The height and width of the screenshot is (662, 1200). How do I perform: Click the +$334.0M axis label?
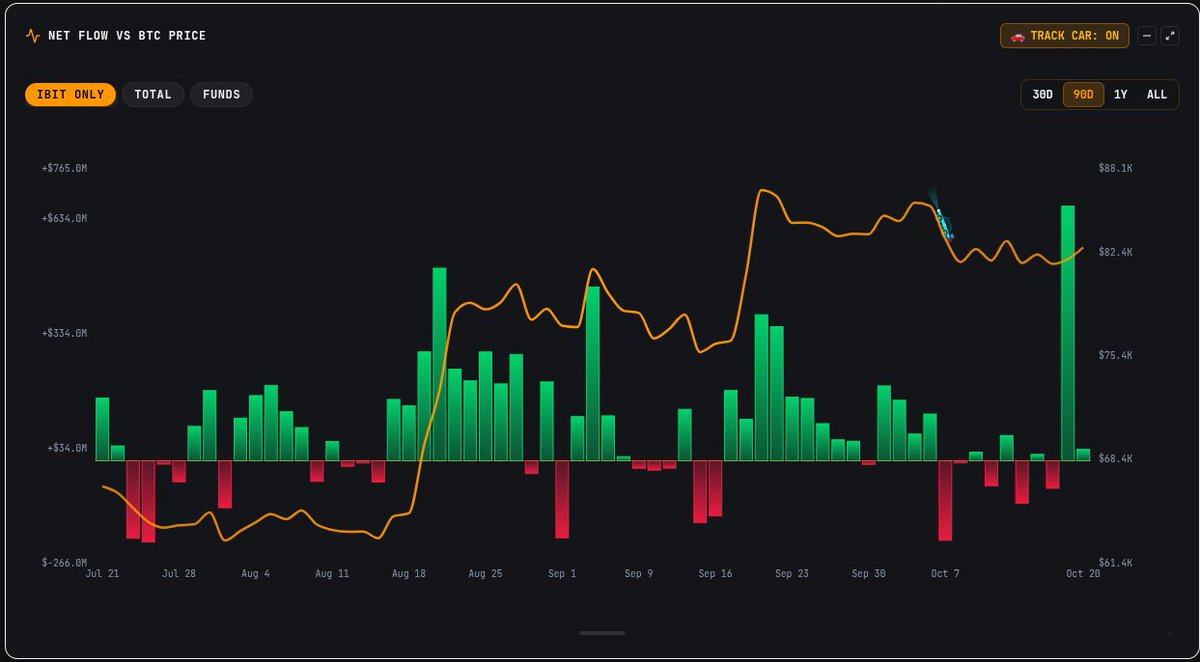pos(65,333)
